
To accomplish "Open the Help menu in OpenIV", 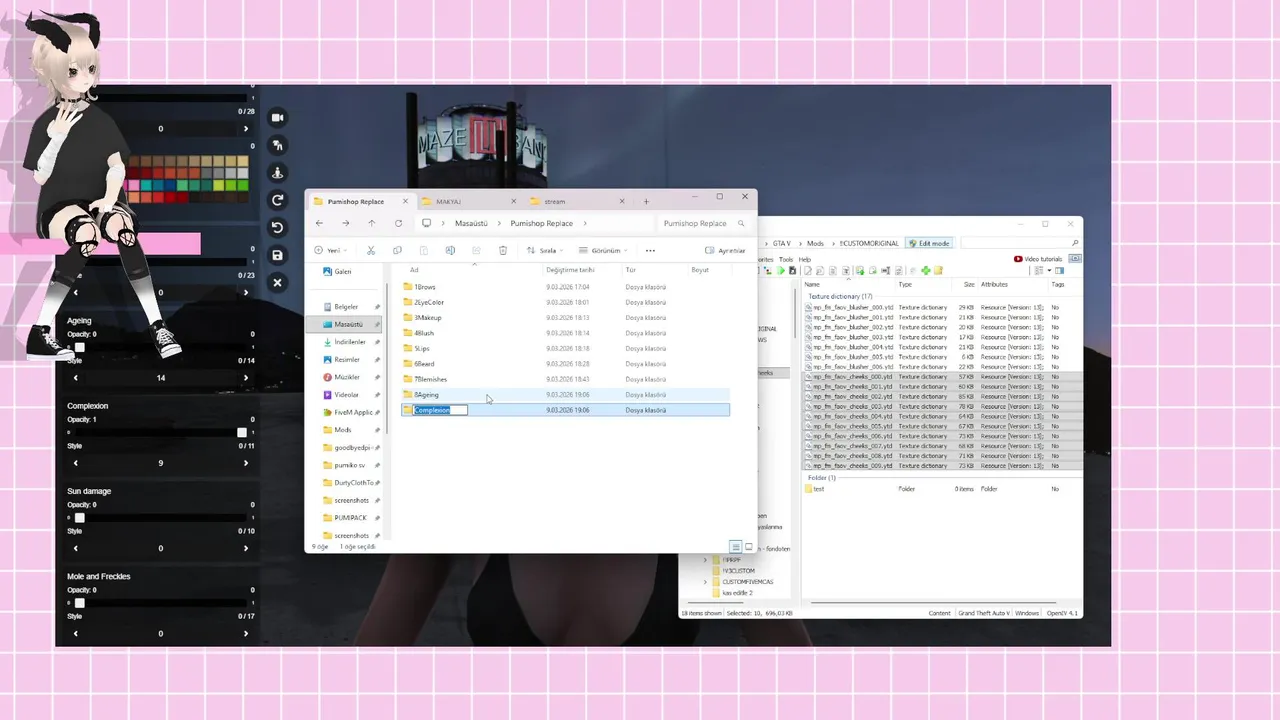I will [x=805, y=259].
